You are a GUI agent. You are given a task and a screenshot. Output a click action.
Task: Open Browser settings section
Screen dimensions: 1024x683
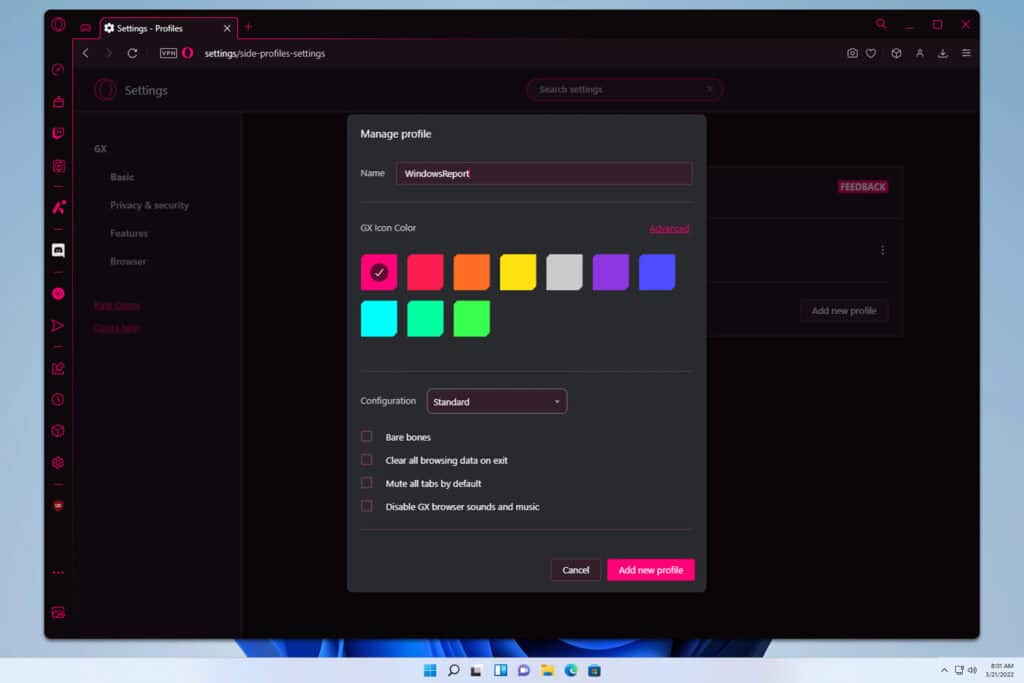[128, 261]
